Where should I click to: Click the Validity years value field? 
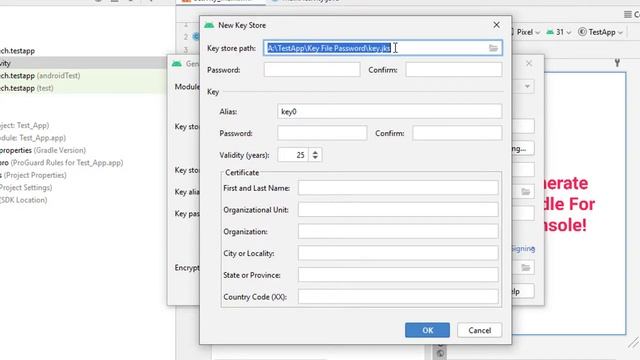click(x=293, y=155)
